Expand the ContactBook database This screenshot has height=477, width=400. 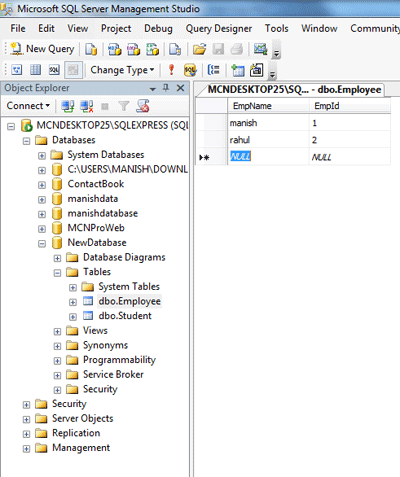click(42, 185)
